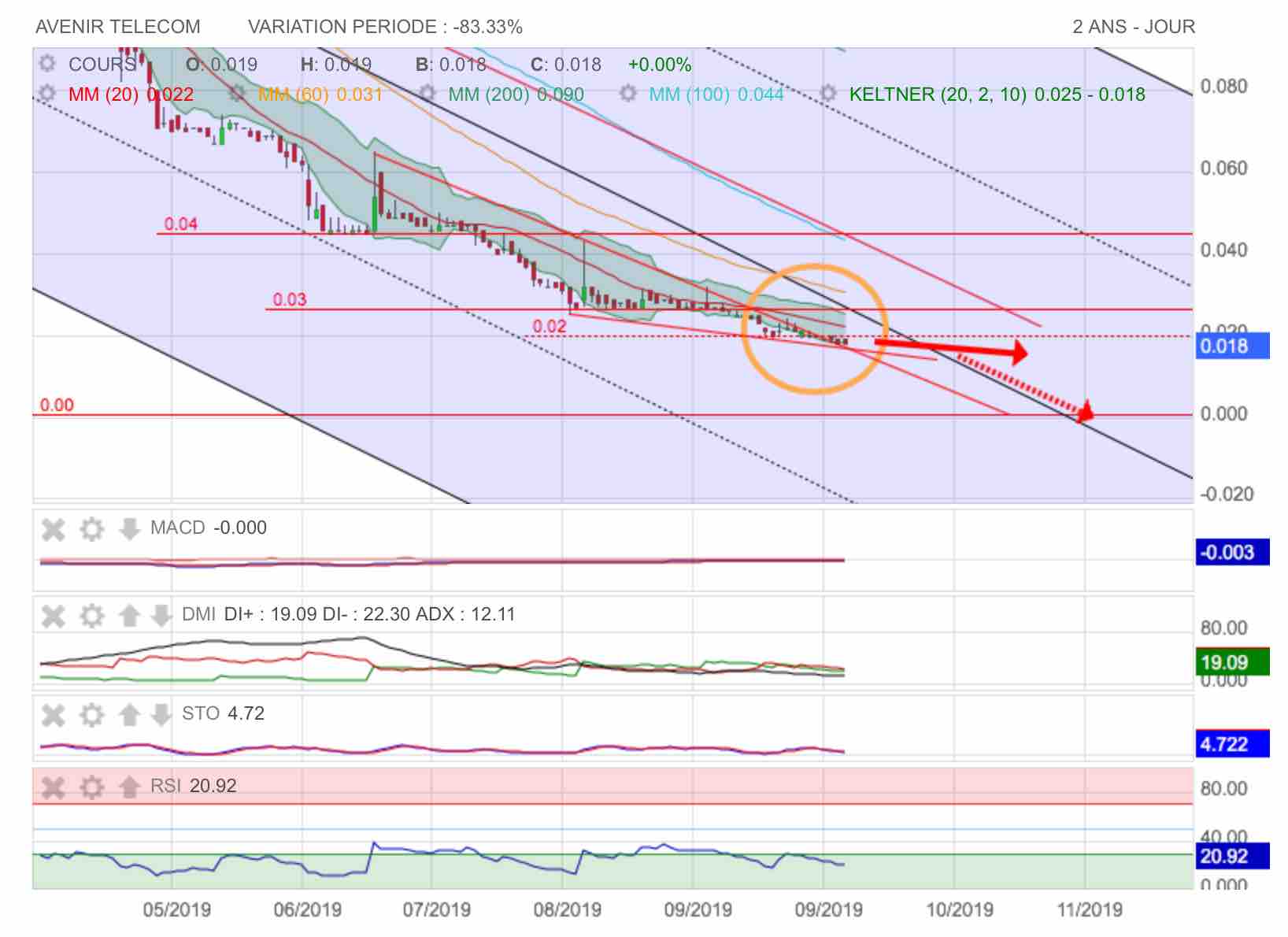Open DMI indicator settings gear
Screen dimensions: 1288x937
tap(92, 615)
